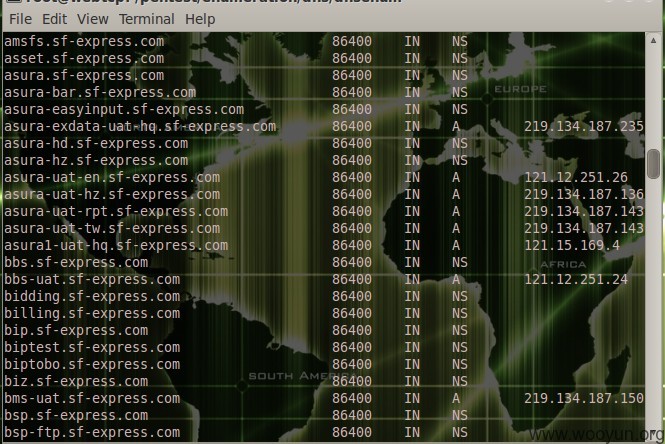This screenshot has height=444, width=665.
Task: Click asura-uat-hz.sf-express.com hostname
Action: (x=112, y=194)
